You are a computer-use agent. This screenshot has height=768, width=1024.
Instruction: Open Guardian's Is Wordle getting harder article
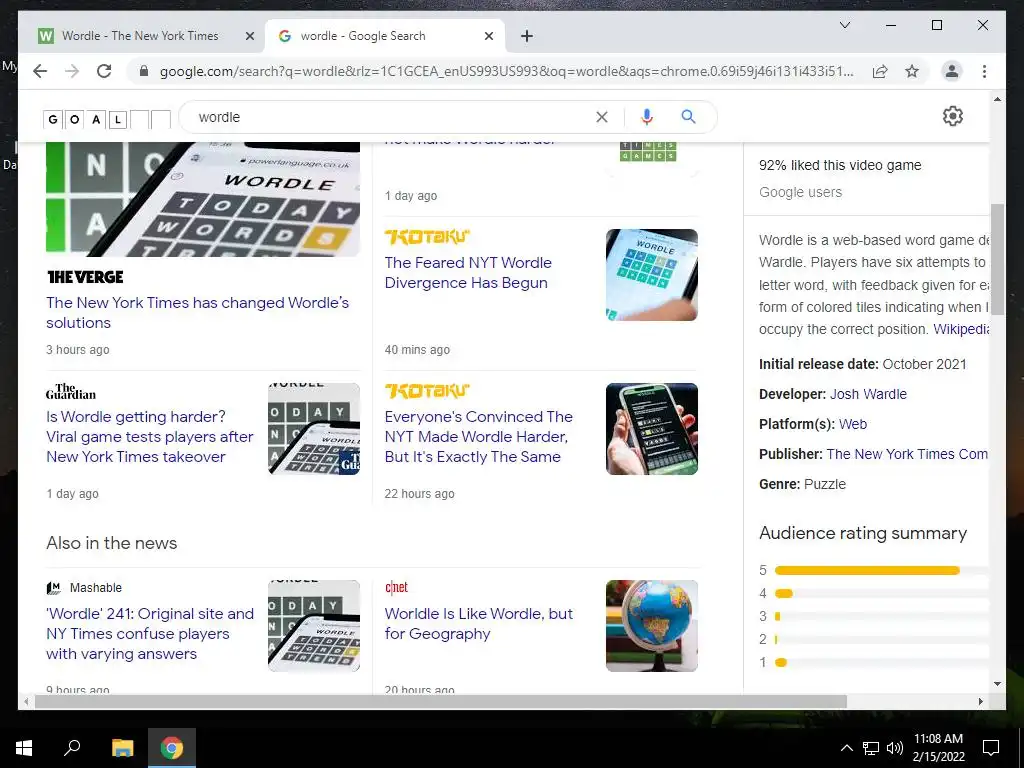[150, 437]
